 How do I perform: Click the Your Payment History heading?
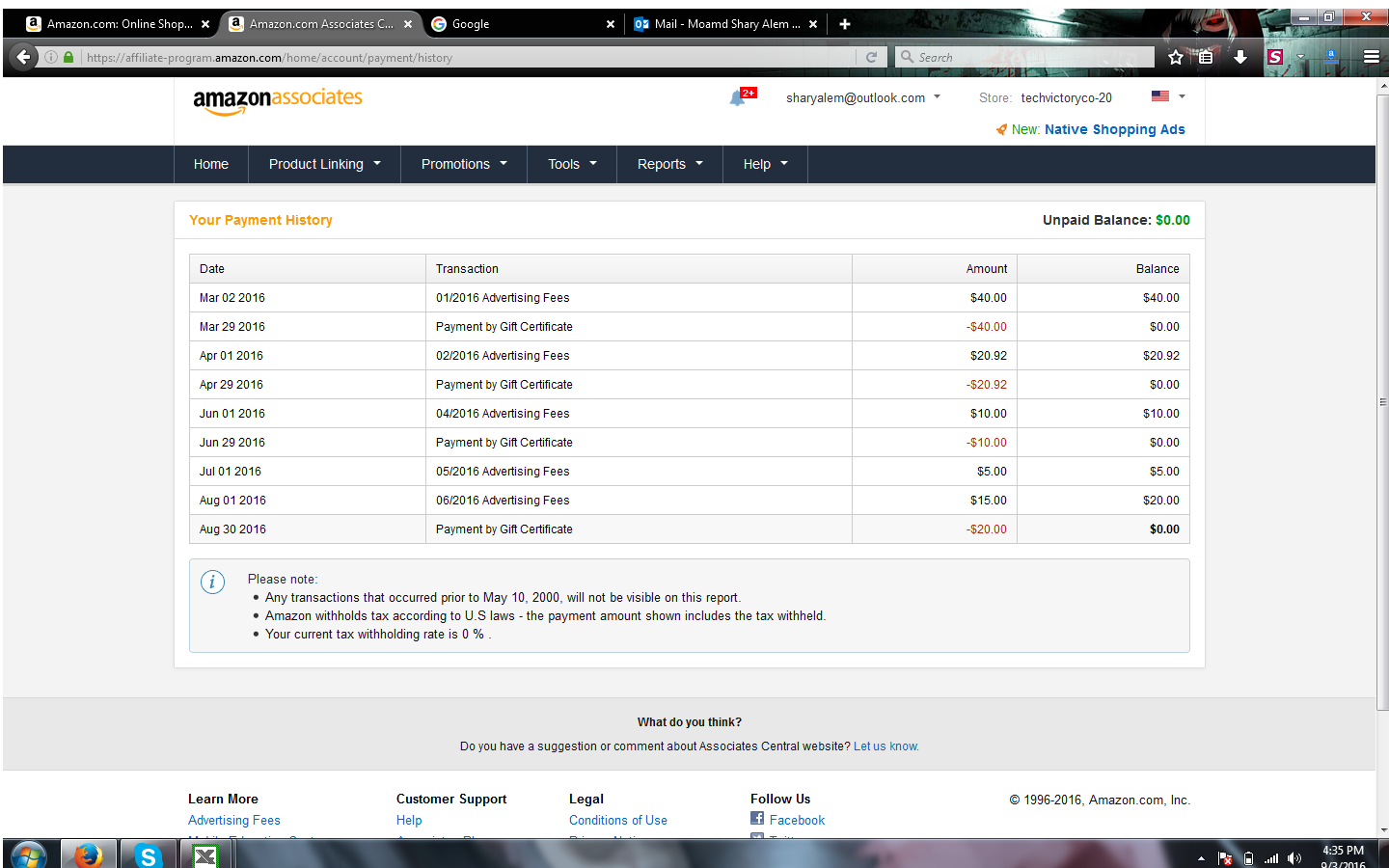pyautogui.click(x=260, y=220)
